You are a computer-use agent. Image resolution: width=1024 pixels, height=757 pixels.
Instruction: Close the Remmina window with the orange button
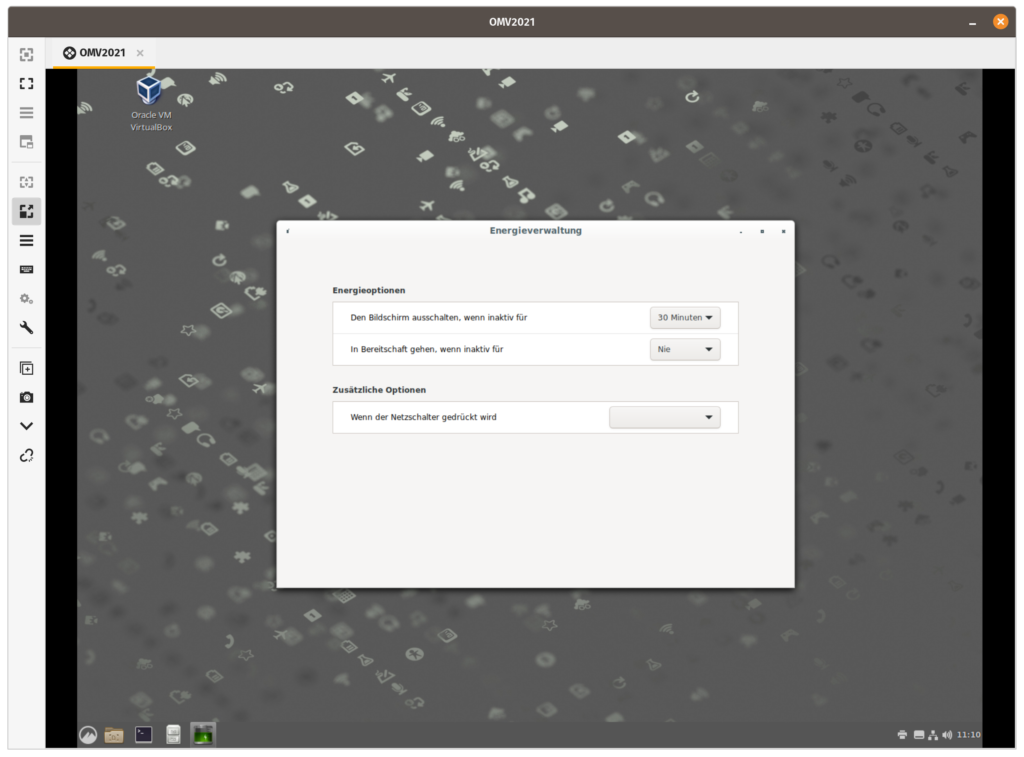(1000, 22)
